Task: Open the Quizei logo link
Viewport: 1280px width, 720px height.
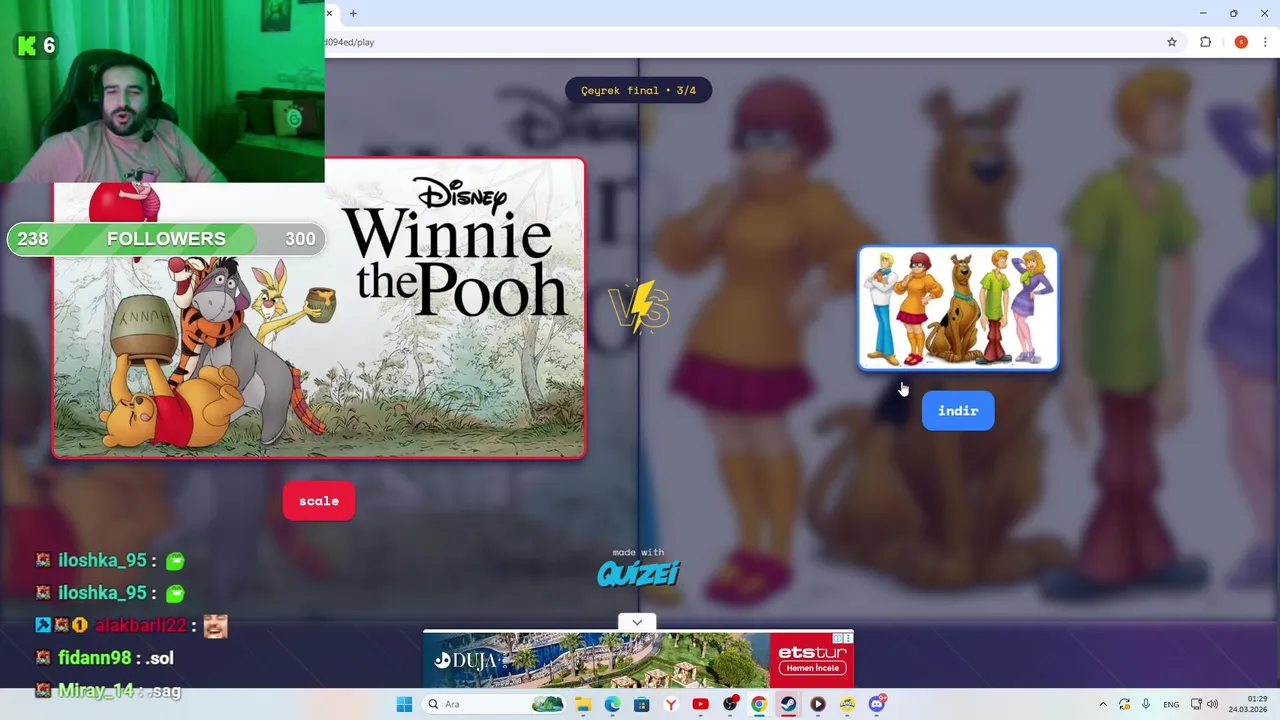Action: (x=638, y=573)
